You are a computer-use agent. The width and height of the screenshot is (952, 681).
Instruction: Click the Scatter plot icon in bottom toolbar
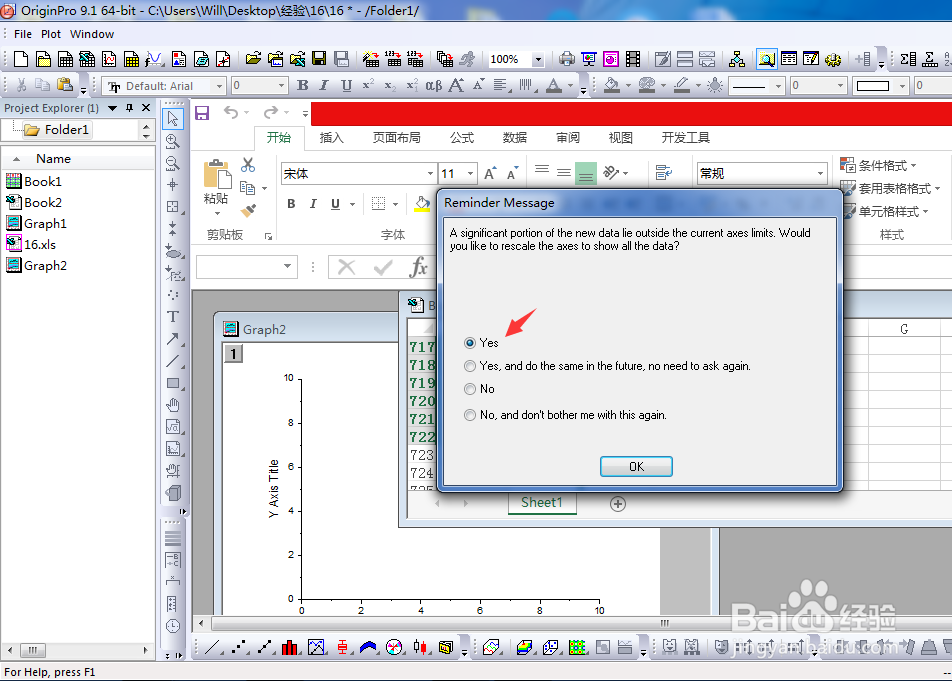[x=239, y=648]
